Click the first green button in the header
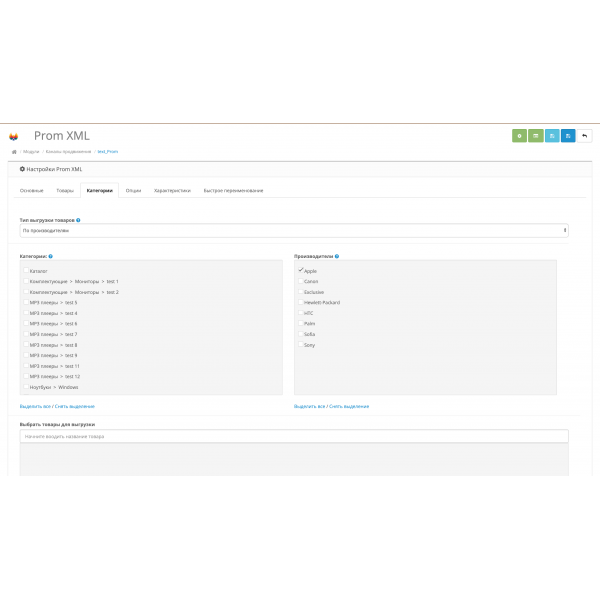The height and width of the screenshot is (600, 600). (519, 136)
